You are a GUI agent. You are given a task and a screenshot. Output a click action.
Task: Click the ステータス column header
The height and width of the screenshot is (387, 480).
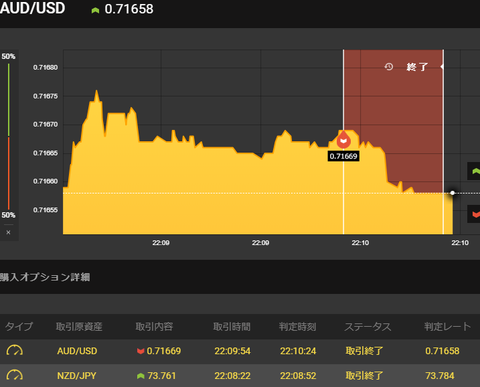(368, 326)
